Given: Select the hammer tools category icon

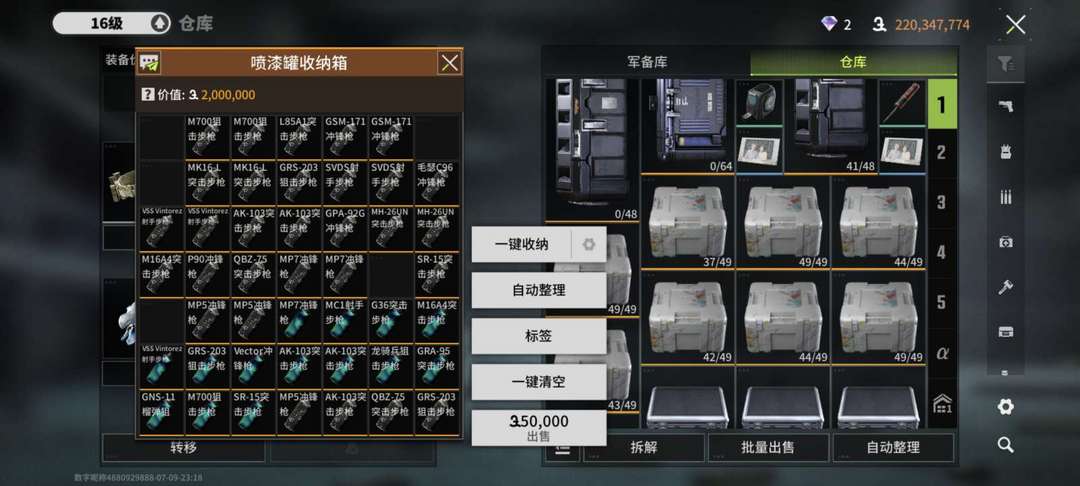Looking at the screenshot, I should point(1006,287).
